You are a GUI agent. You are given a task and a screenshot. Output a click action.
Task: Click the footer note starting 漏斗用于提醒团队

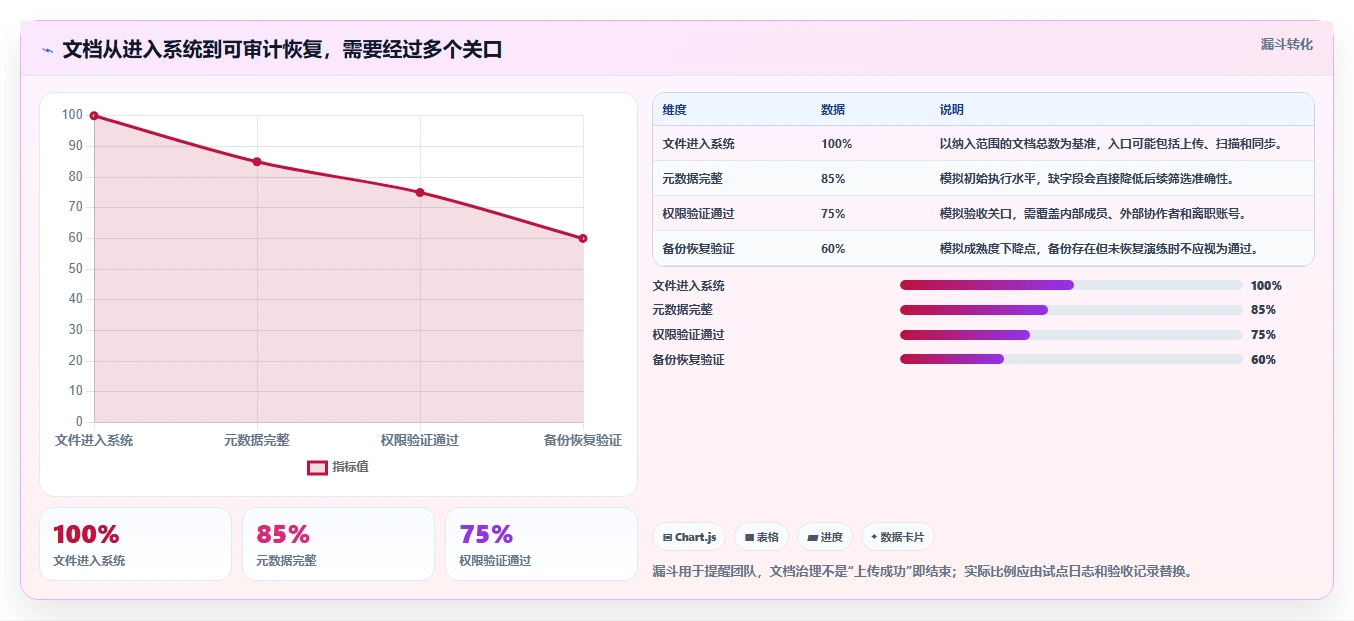tap(922, 572)
